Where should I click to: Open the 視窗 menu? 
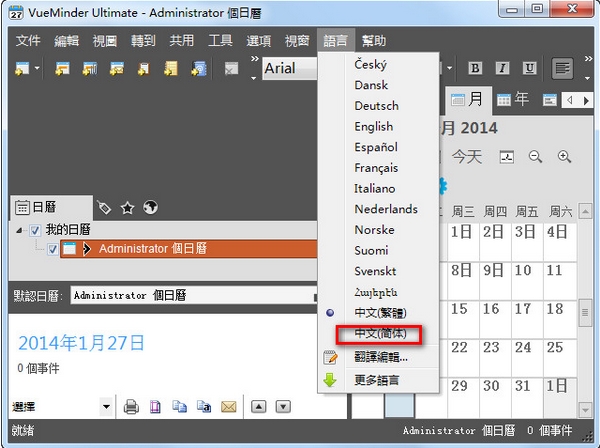pos(297,40)
